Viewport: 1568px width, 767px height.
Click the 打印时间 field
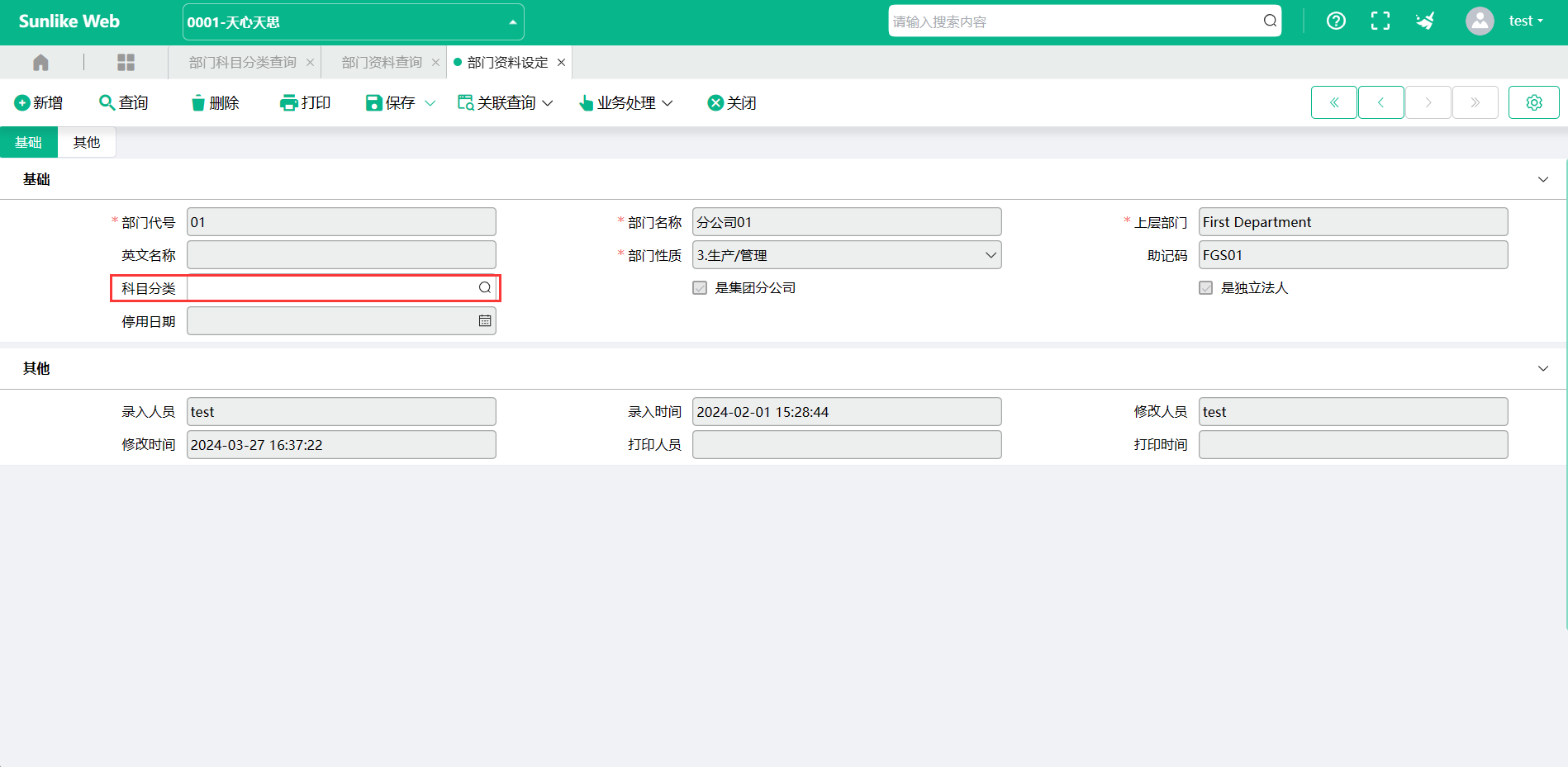click(x=1353, y=444)
